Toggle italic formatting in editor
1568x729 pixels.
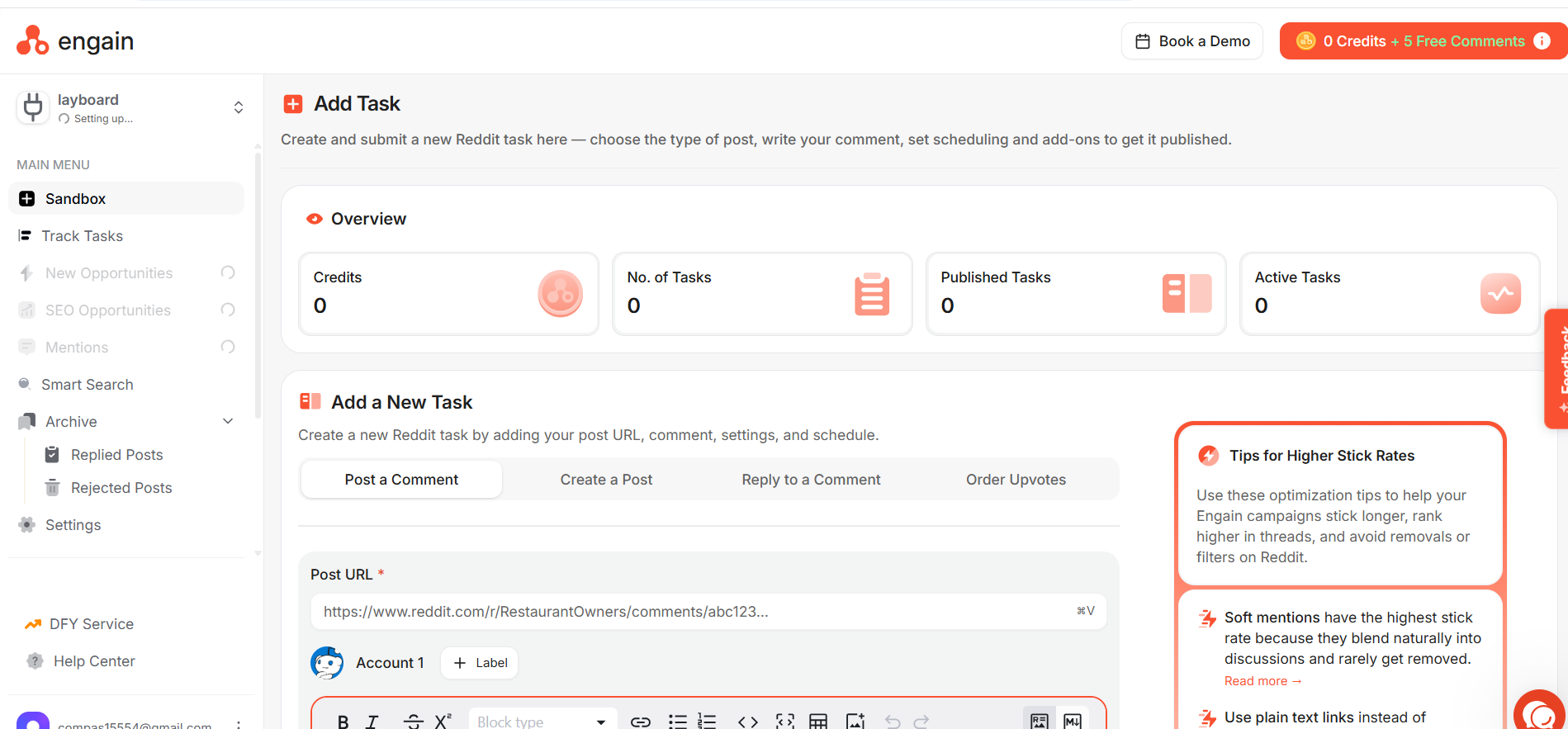(372, 722)
